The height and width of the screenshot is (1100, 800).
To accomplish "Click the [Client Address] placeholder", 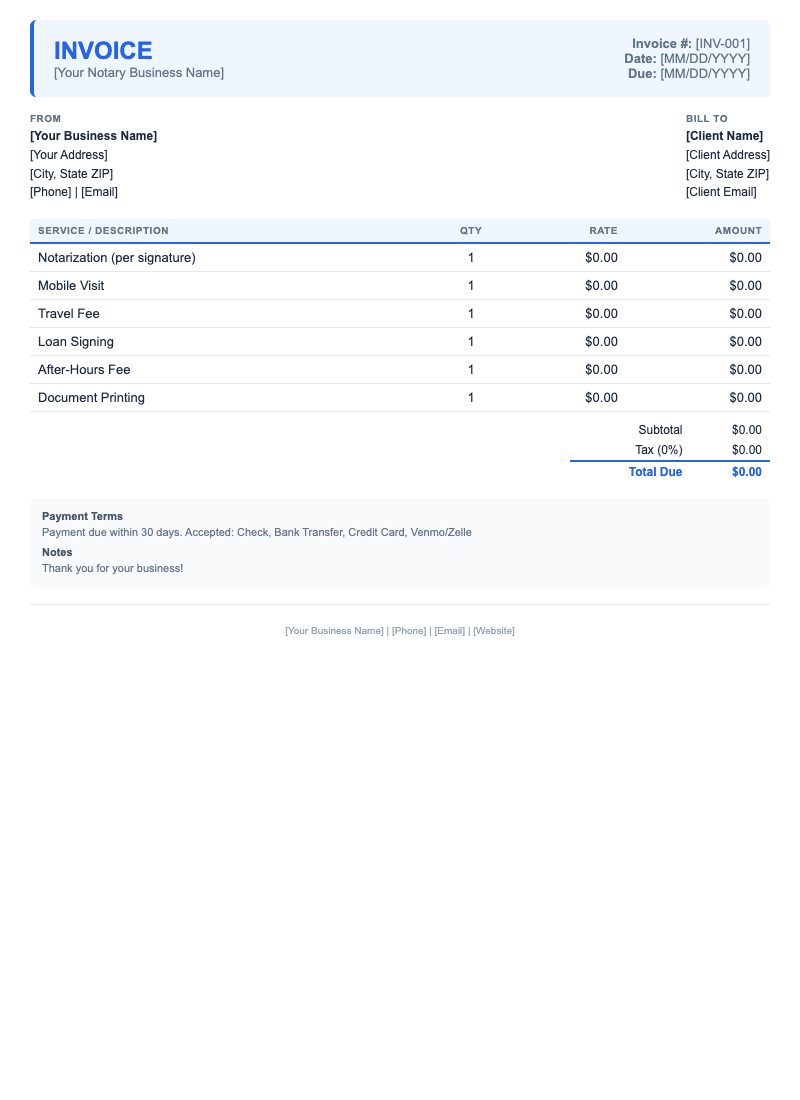I will click(728, 155).
